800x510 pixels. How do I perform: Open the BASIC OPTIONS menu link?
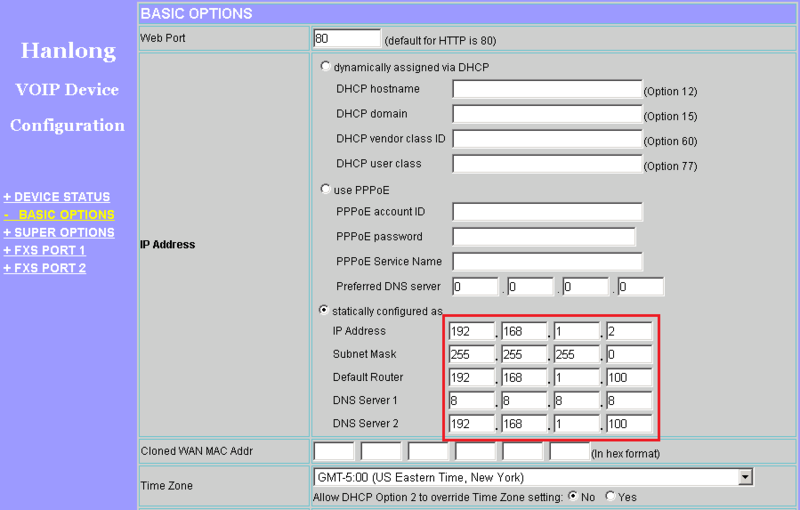pos(59,215)
